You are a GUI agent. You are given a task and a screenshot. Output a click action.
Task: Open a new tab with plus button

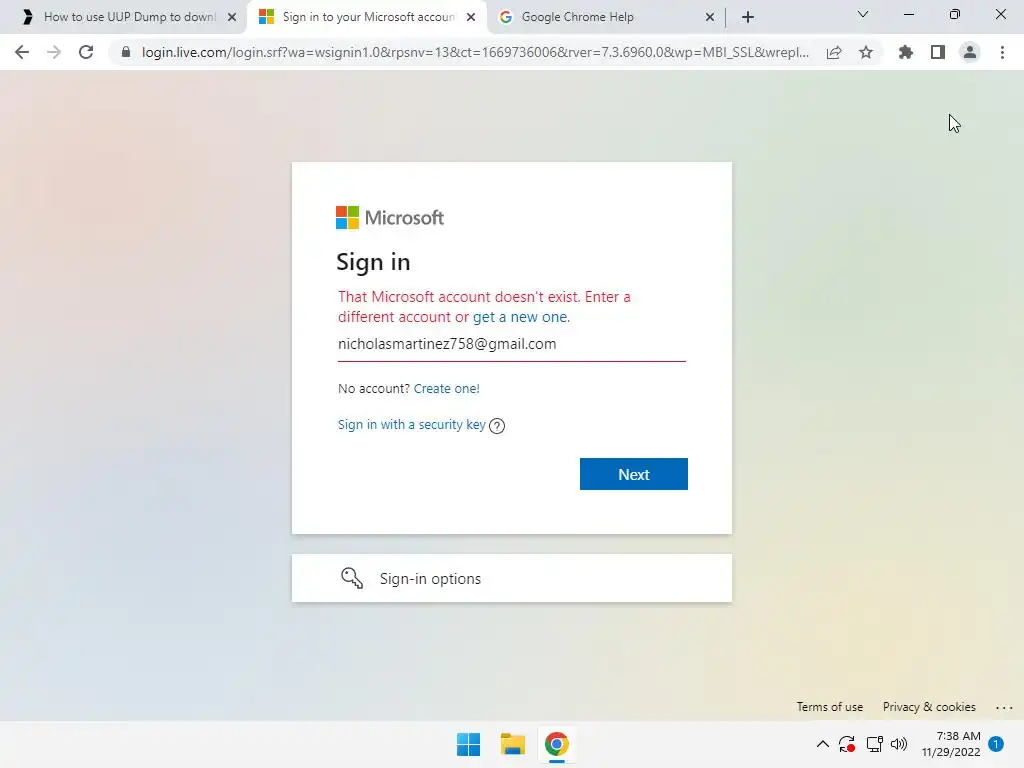pyautogui.click(x=748, y=17)
